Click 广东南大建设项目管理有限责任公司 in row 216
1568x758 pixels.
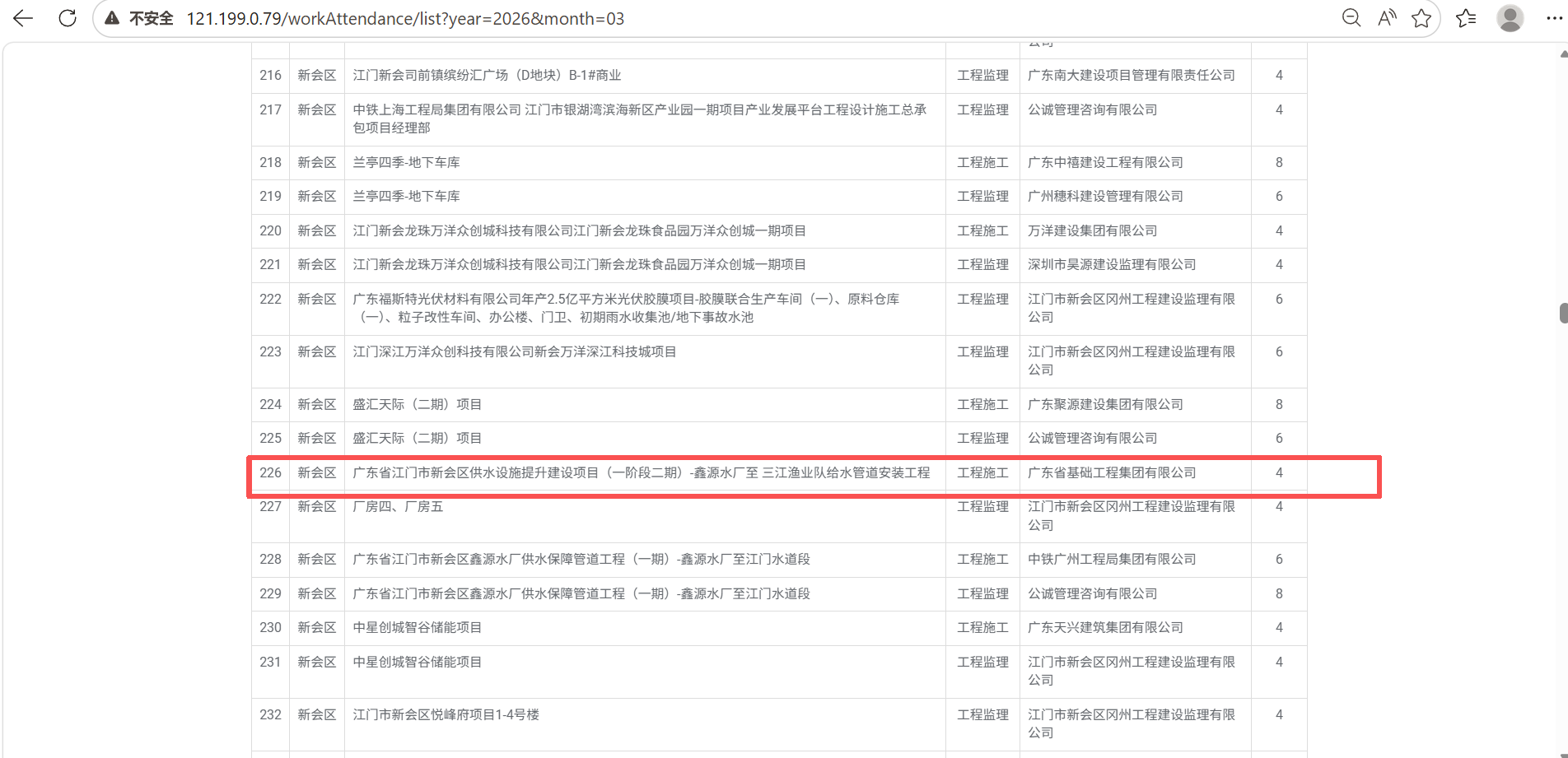1132,75
